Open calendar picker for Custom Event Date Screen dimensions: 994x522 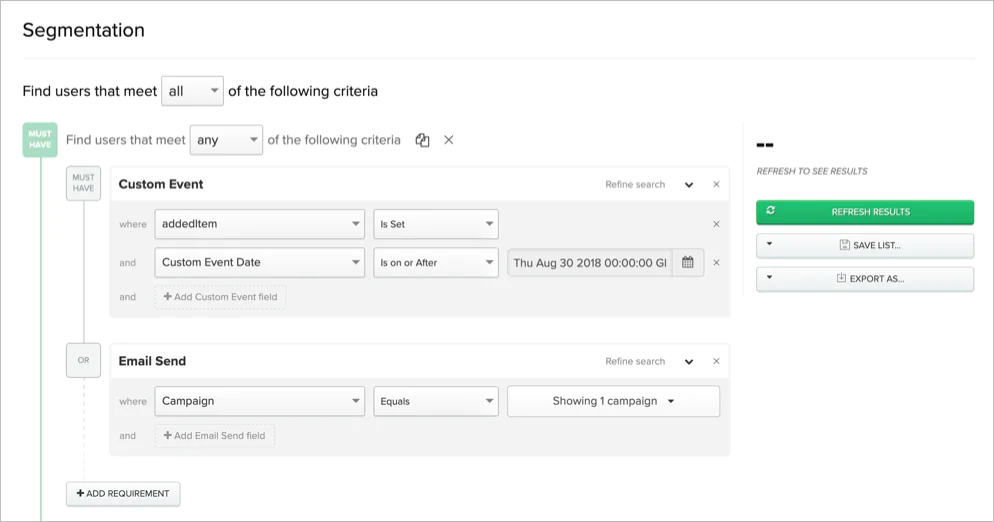click(x=688, y=263)
